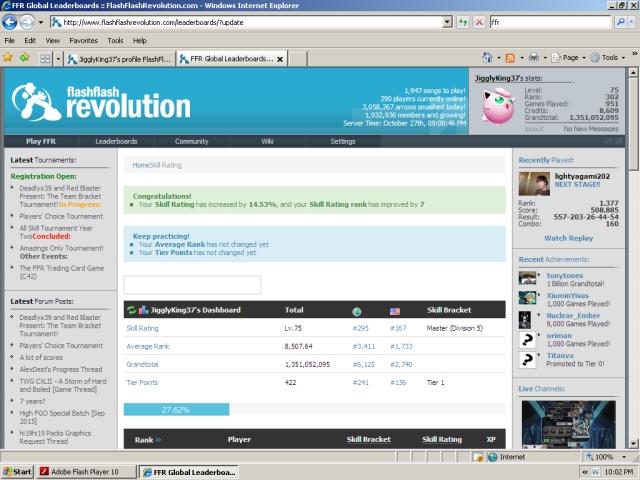Viewport: 640px width, 480px height.
Task: Open the Favorites Center star icon
Action: click(8, 58)
